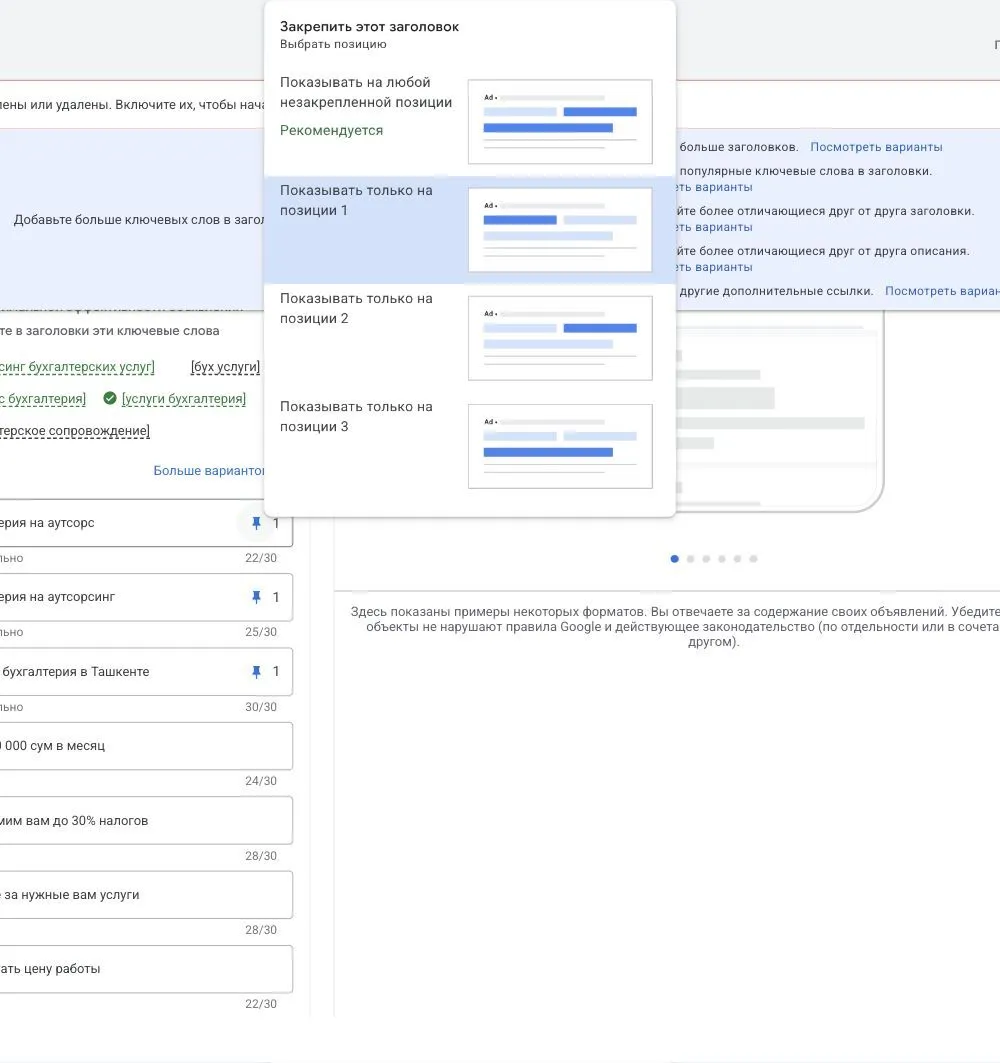Click preview thumbnail for unpinned position option

tap(560, 122)
